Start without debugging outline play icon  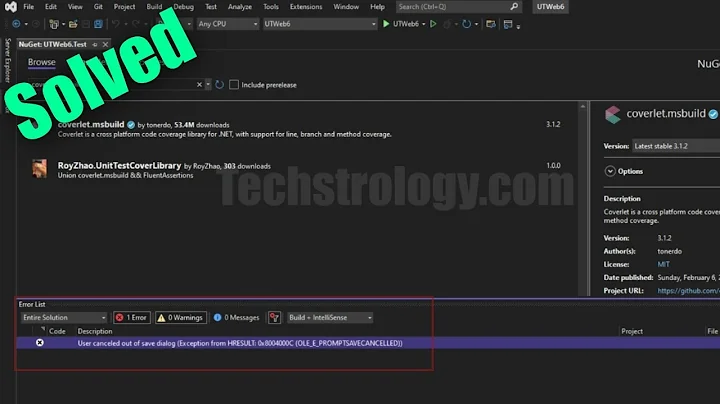click(433, 24)
